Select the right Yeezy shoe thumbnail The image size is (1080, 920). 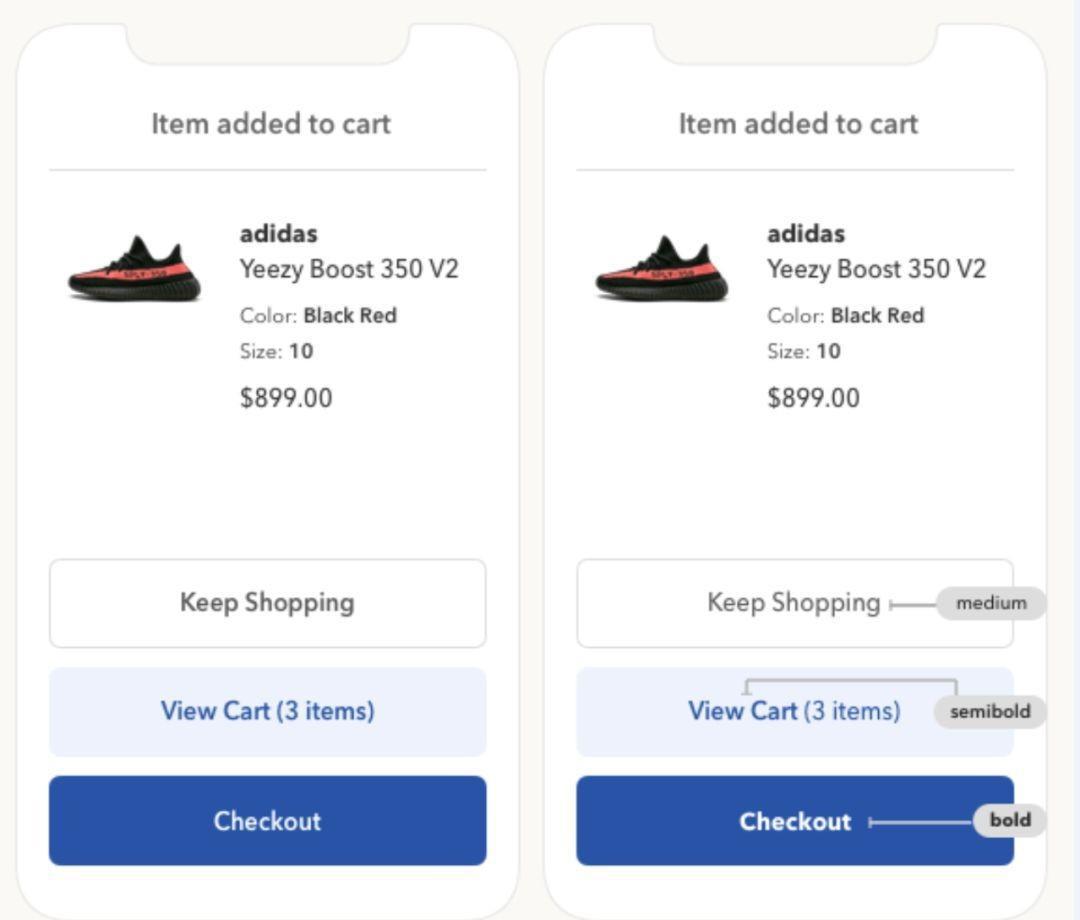[x=662, y=269]
